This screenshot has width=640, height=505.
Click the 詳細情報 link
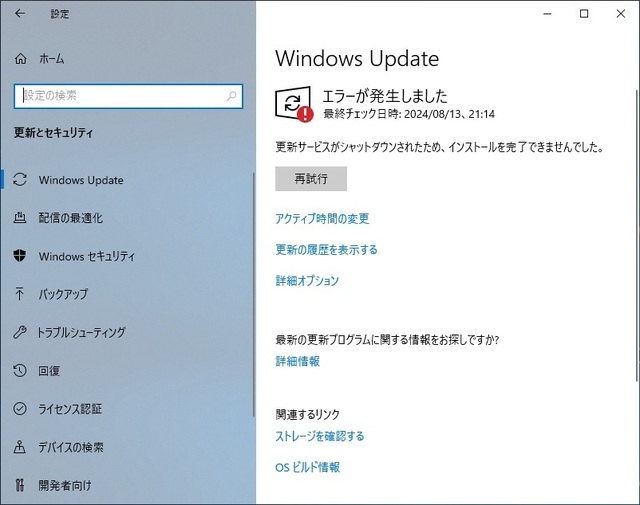pyautogui.click(x=298, y=361)
